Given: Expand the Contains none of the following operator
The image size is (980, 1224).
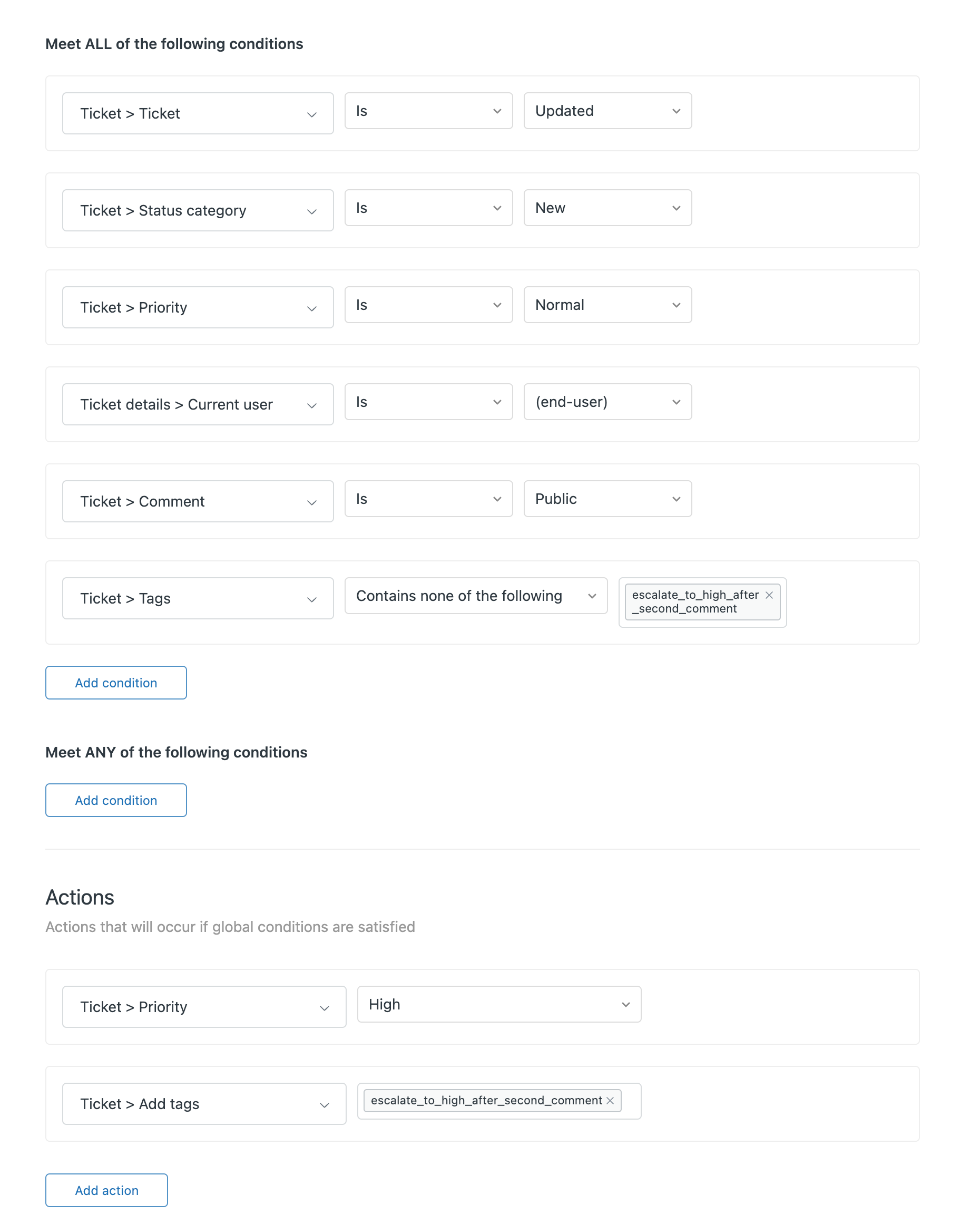Looking at the screenshot, I should (476, 596).
